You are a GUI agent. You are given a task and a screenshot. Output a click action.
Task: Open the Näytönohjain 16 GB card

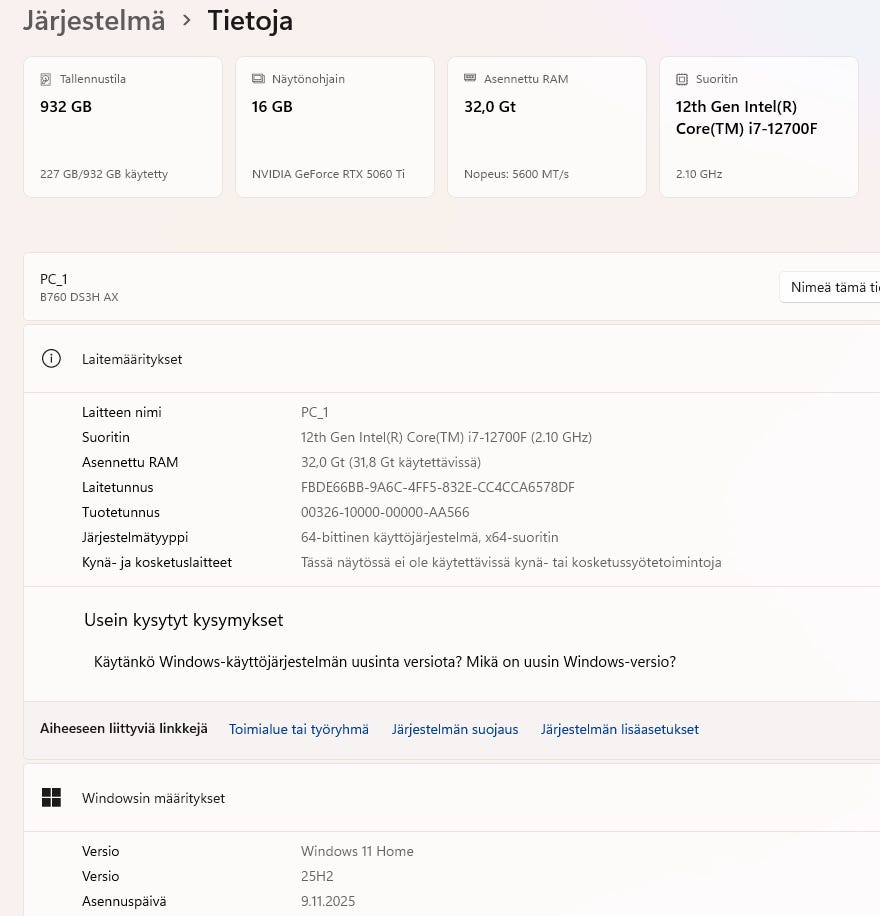(335, 127)
